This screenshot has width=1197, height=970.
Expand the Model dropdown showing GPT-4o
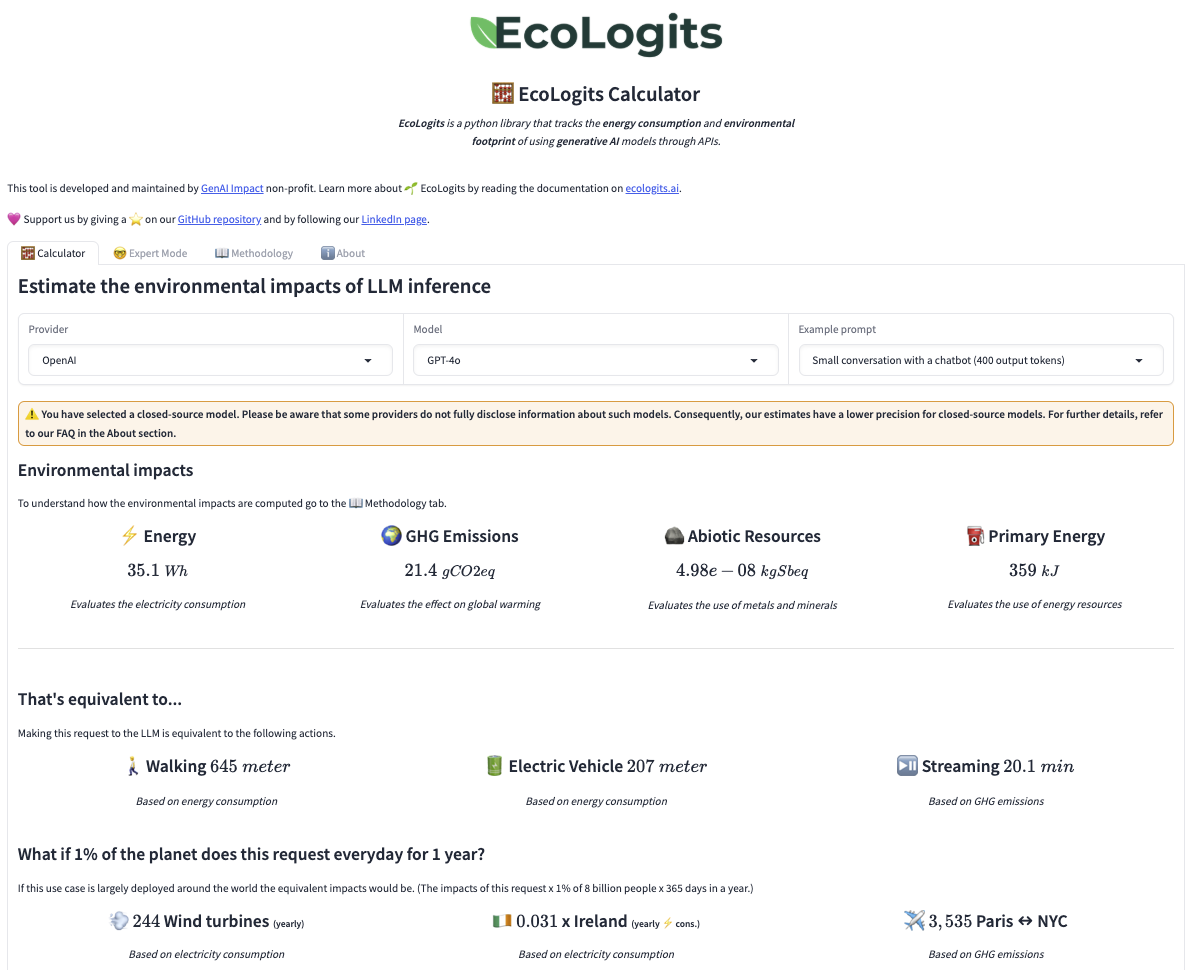(x=596, y=360)
